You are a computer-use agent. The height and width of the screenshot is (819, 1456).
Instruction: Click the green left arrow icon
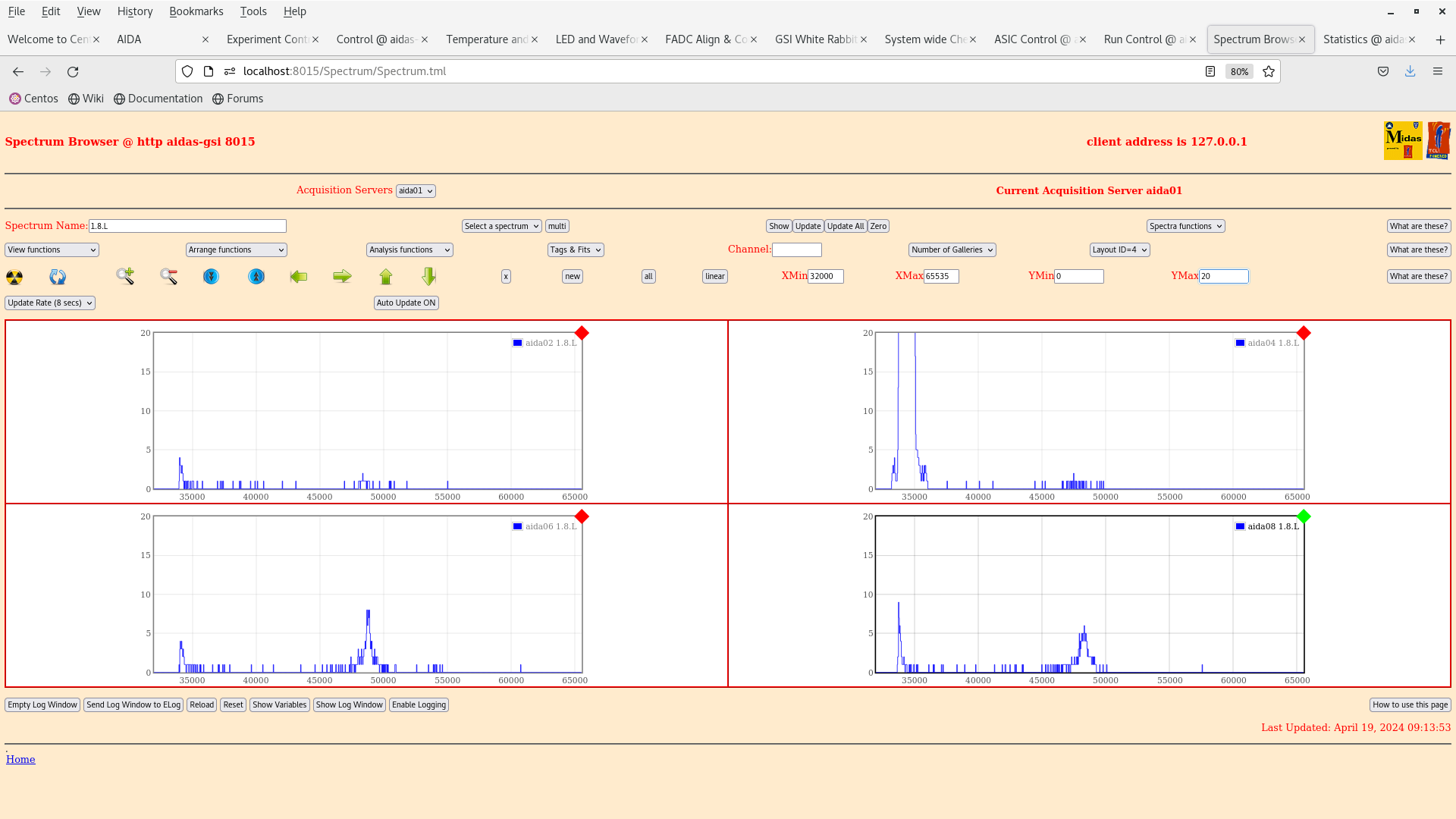(x=299, y=277)
